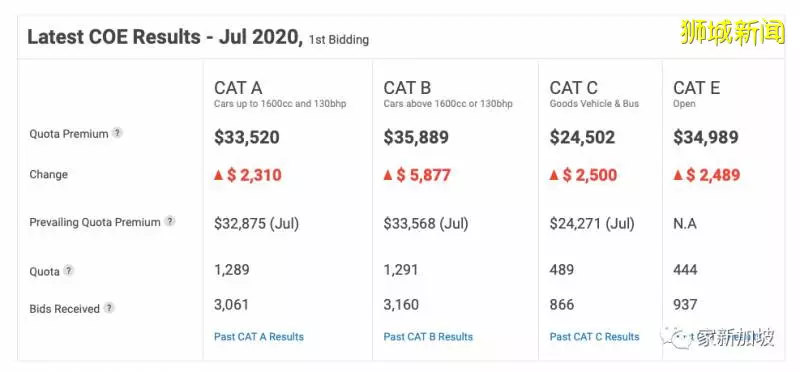The height and width of the screenshot is (372, 800).
Task: Click the Quota help question mark
Action: pyautogui.click(x=69, y=270)
